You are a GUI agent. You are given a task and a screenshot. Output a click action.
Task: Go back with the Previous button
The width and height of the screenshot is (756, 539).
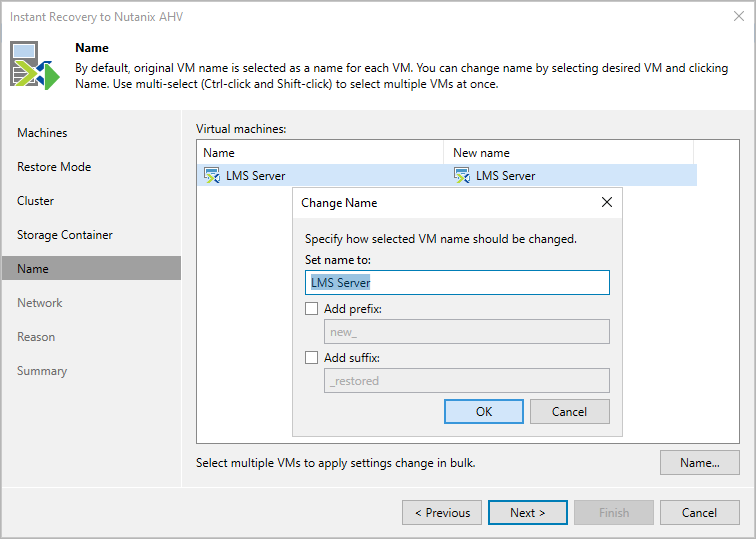(442, 513)
